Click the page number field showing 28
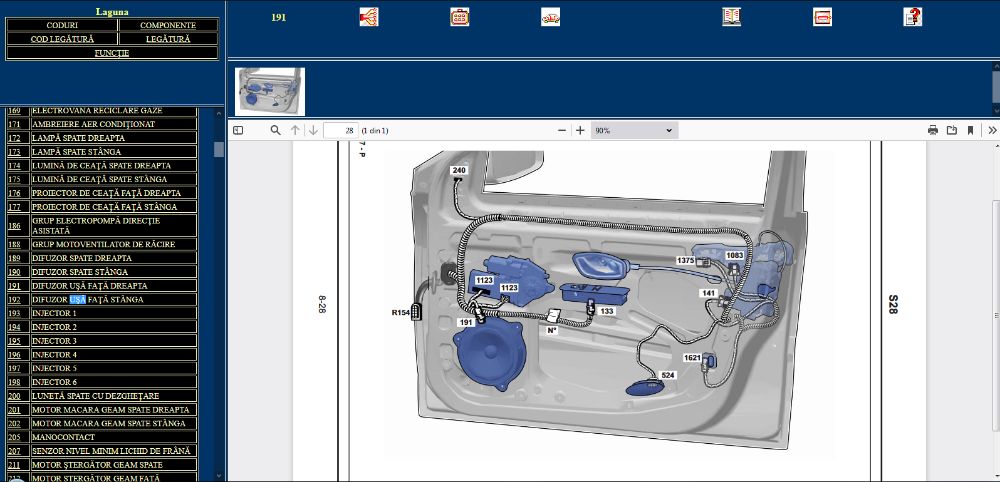The width and height of the screenshot is (1000, 482). (341, 130)
